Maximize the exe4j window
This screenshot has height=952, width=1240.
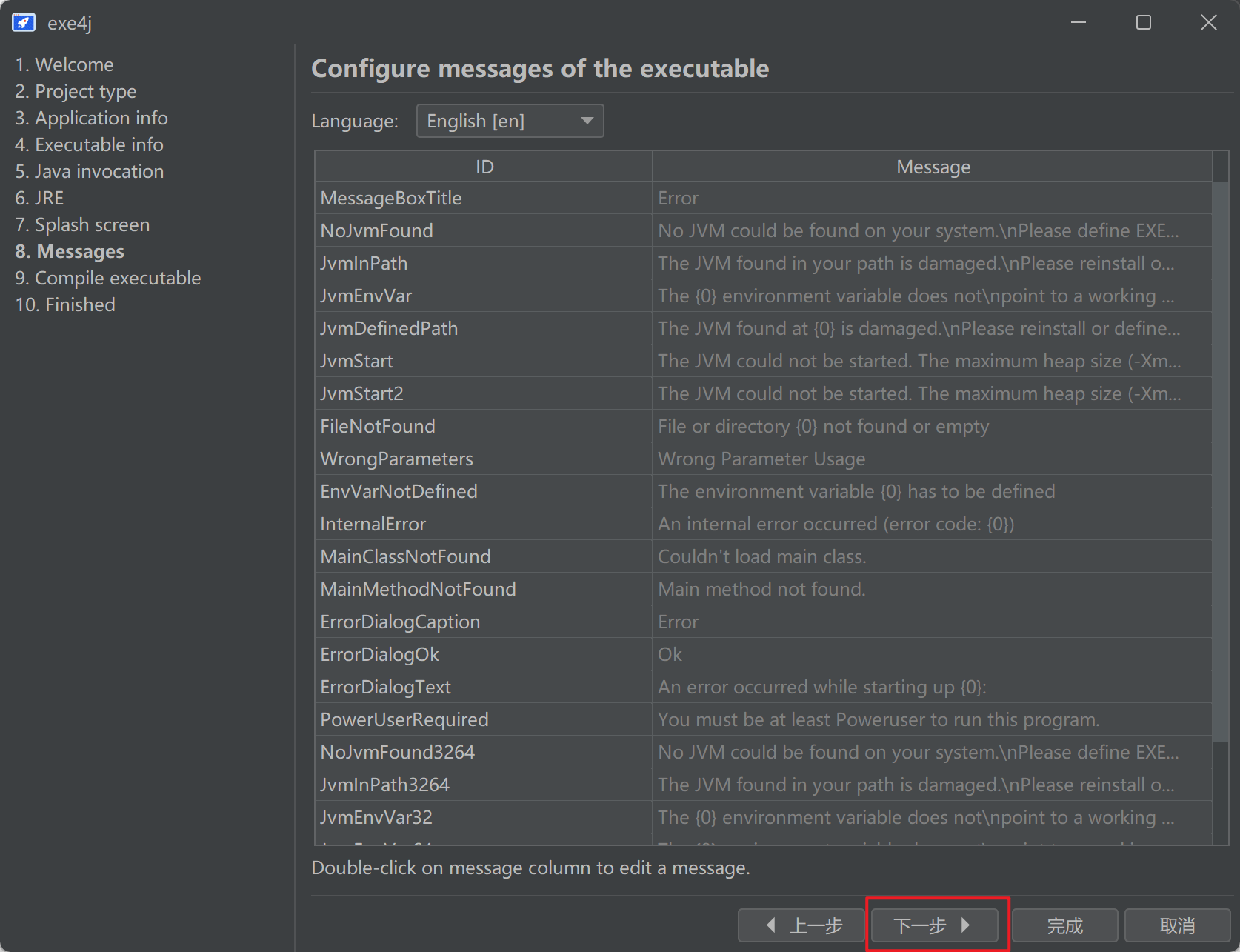point(1144,23)
